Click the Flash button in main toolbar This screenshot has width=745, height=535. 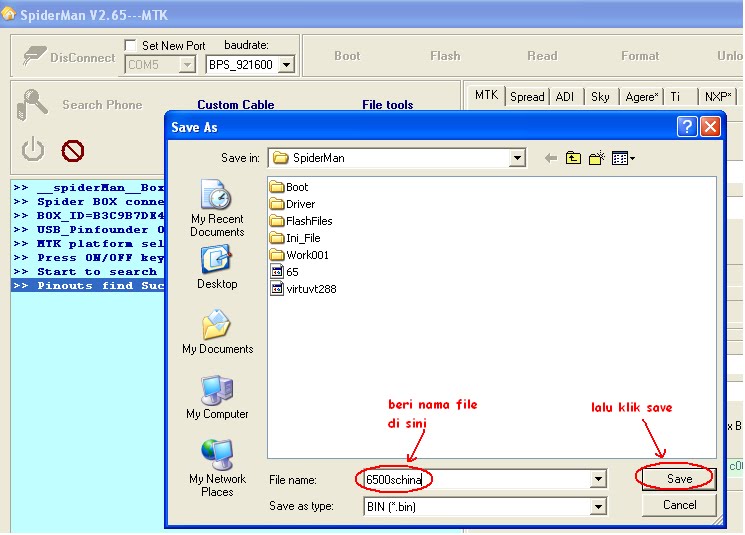[445, 56]
